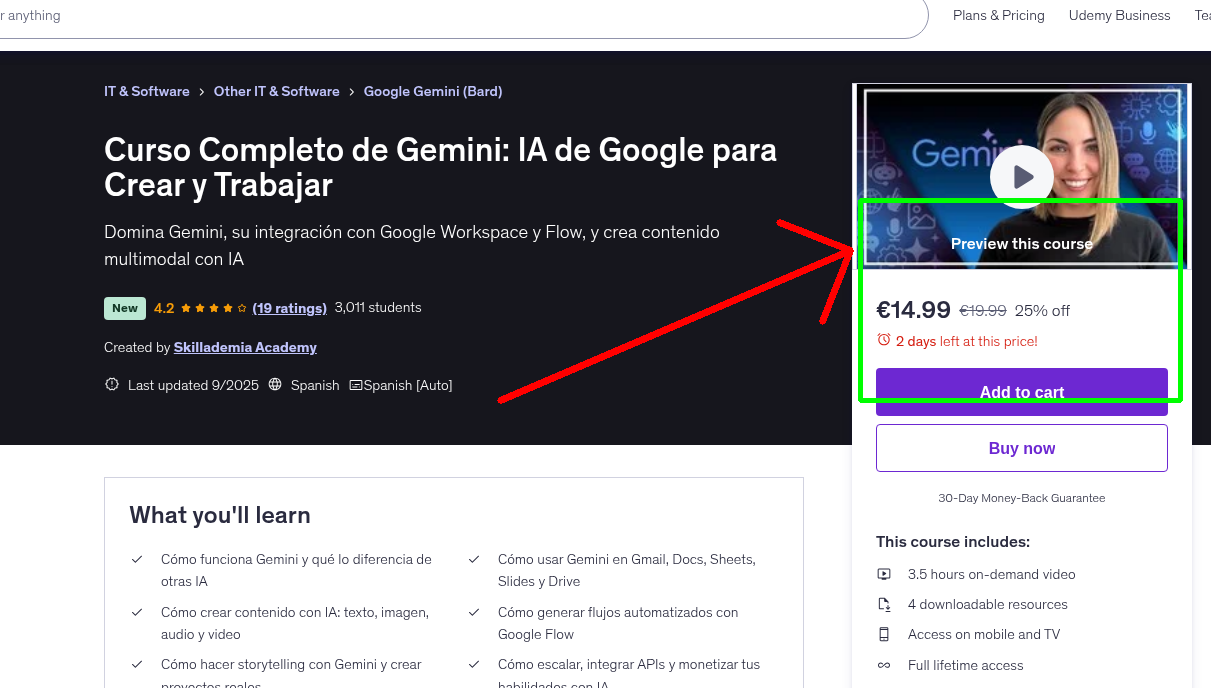Navigate to the IT & Software breadcrumb

(x=146, y=91)
